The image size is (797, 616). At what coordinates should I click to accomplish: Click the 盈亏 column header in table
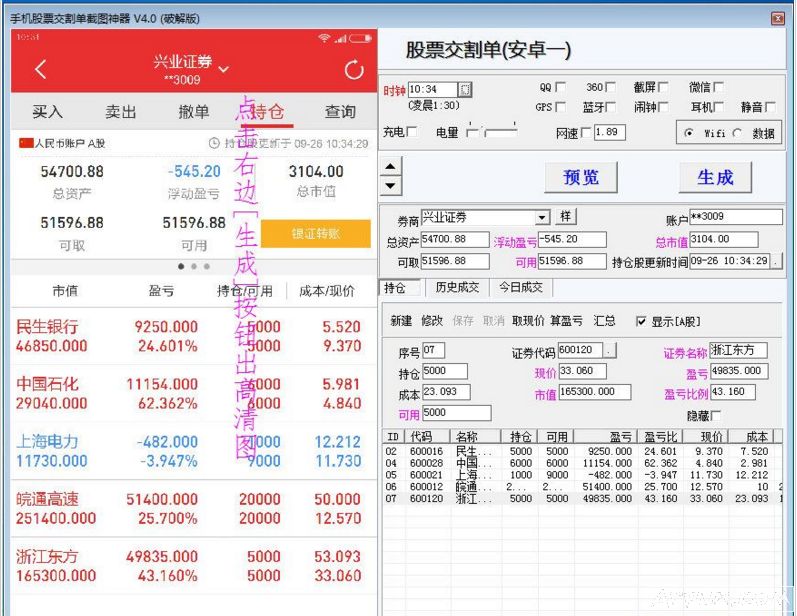[x=607, y=437]
